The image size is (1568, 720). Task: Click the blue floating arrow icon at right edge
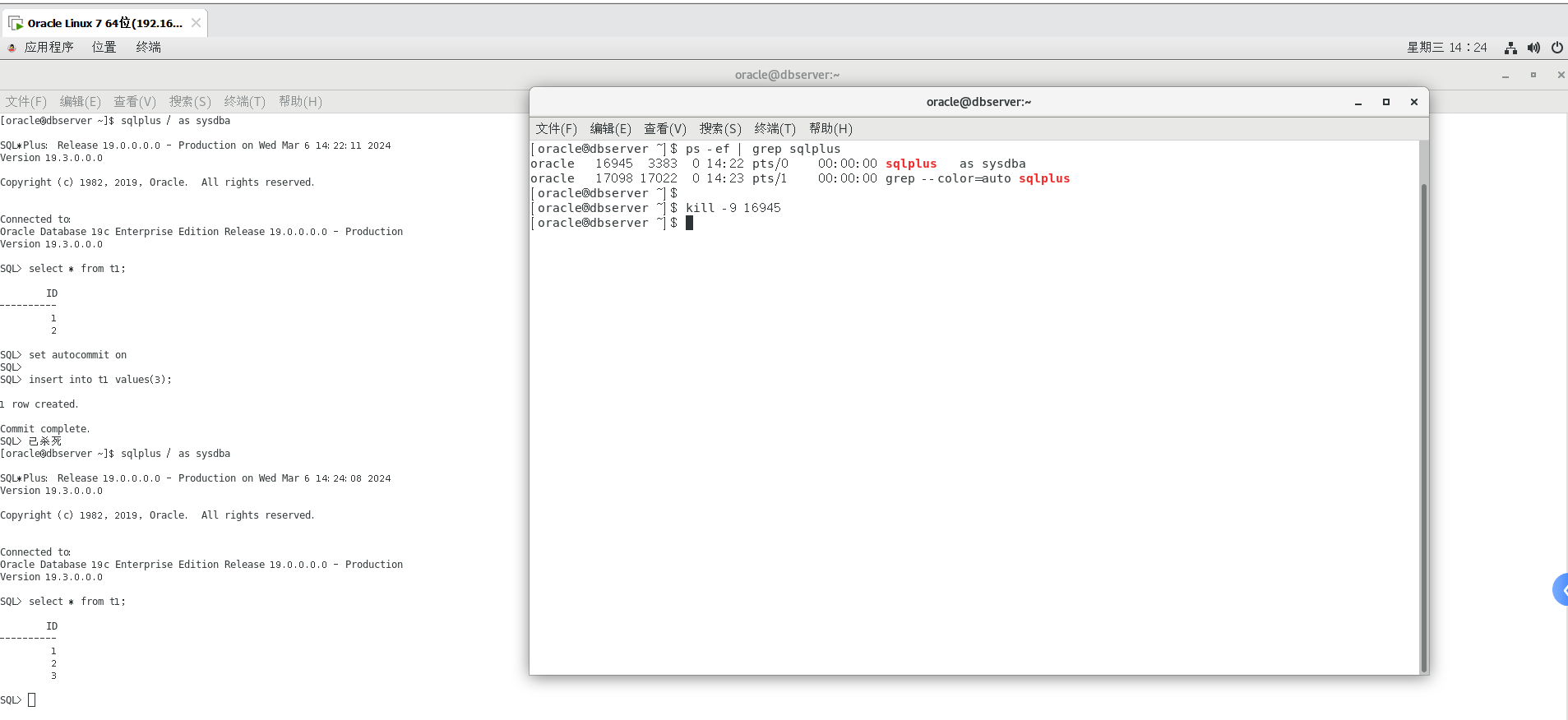1561,589
